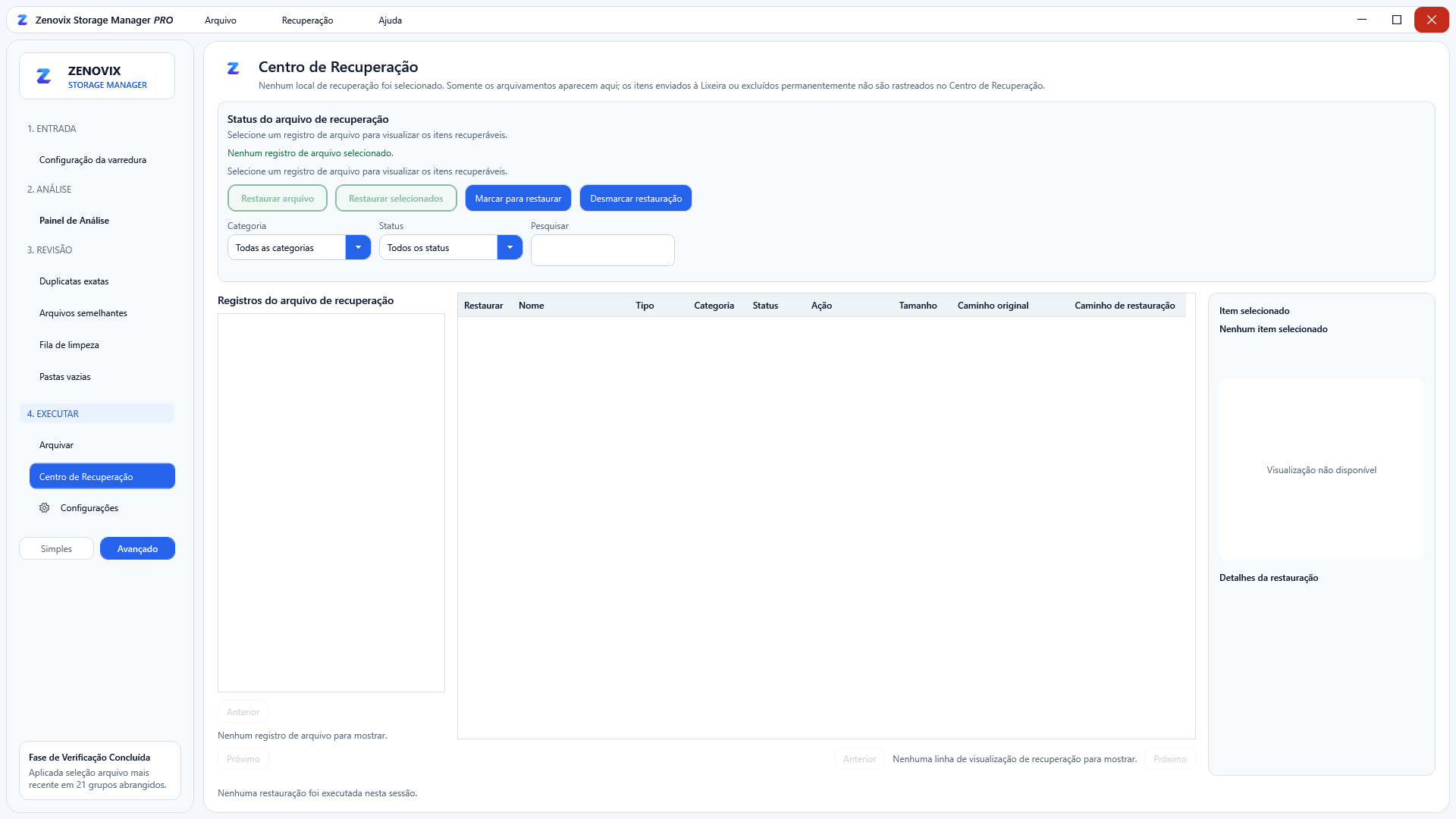Click Desmarcar restauração button
The width and height of the screenshot is (1456, 819).
[635, 199]
